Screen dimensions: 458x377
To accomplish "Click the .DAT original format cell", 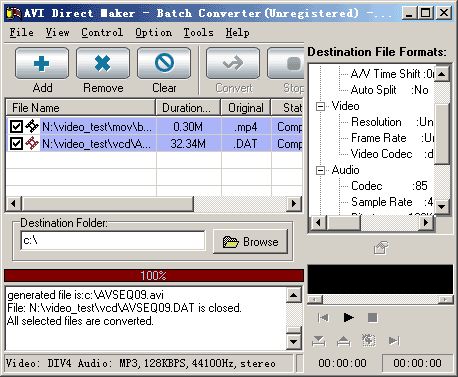I will tap(246, 144).
